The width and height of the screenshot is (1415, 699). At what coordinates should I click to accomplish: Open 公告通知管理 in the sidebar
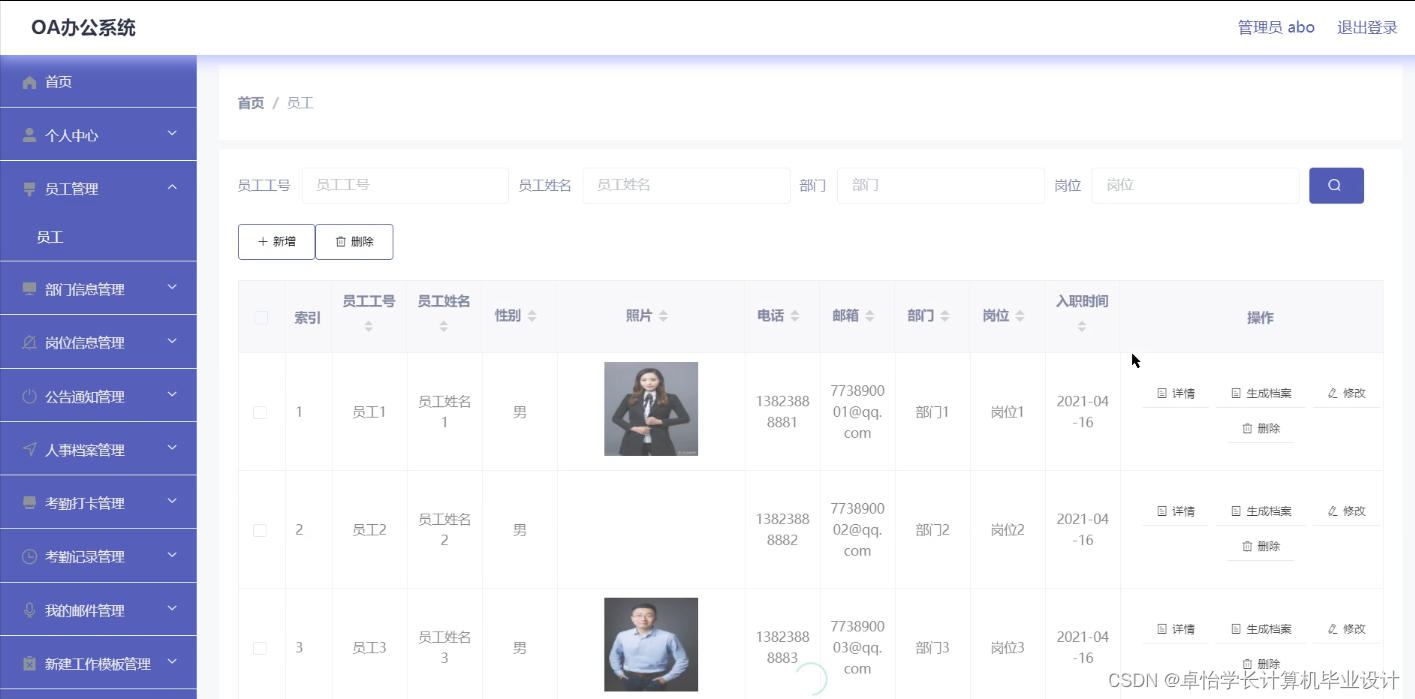click(x=98, y=395)
